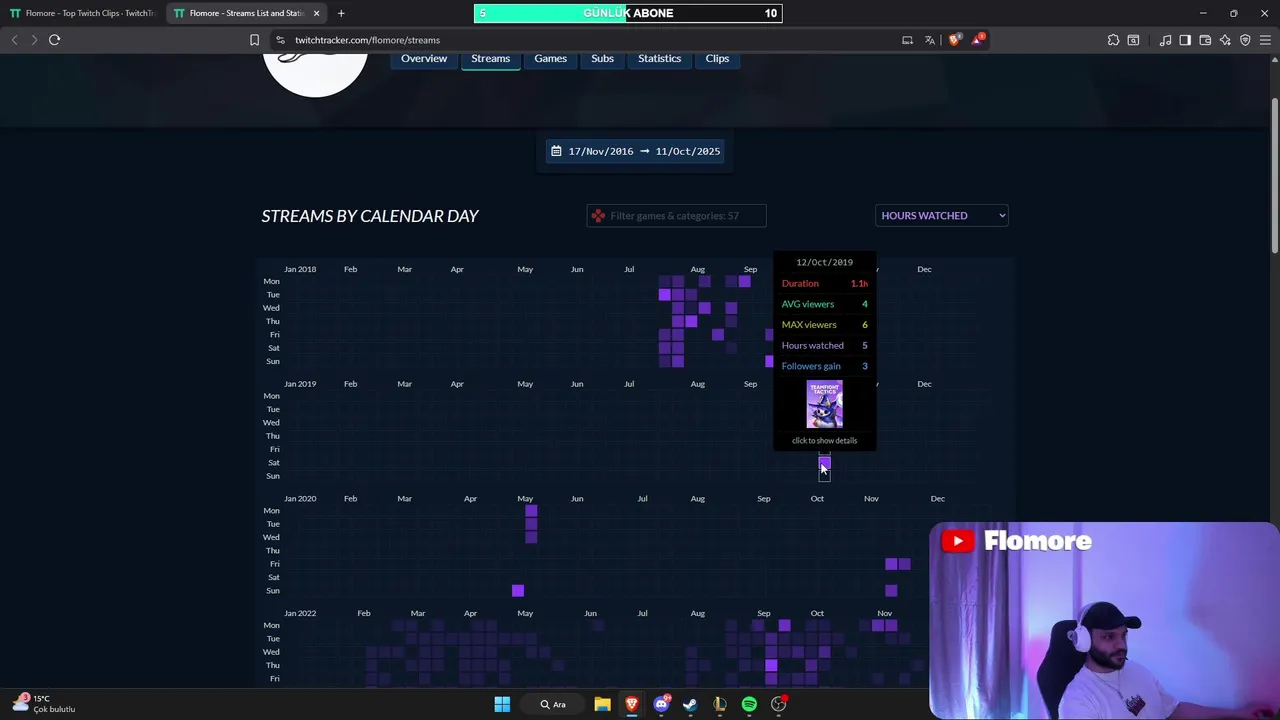Open OBS Studio from the taskbar
Screen dimensions: 1280x720
[778, 704]
